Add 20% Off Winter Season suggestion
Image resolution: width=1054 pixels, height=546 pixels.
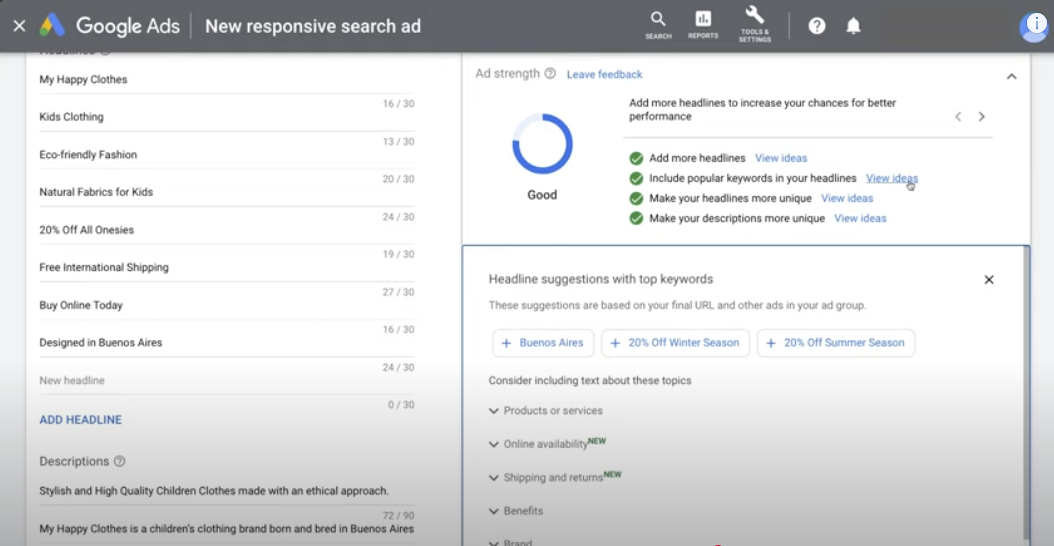(676, 343)
